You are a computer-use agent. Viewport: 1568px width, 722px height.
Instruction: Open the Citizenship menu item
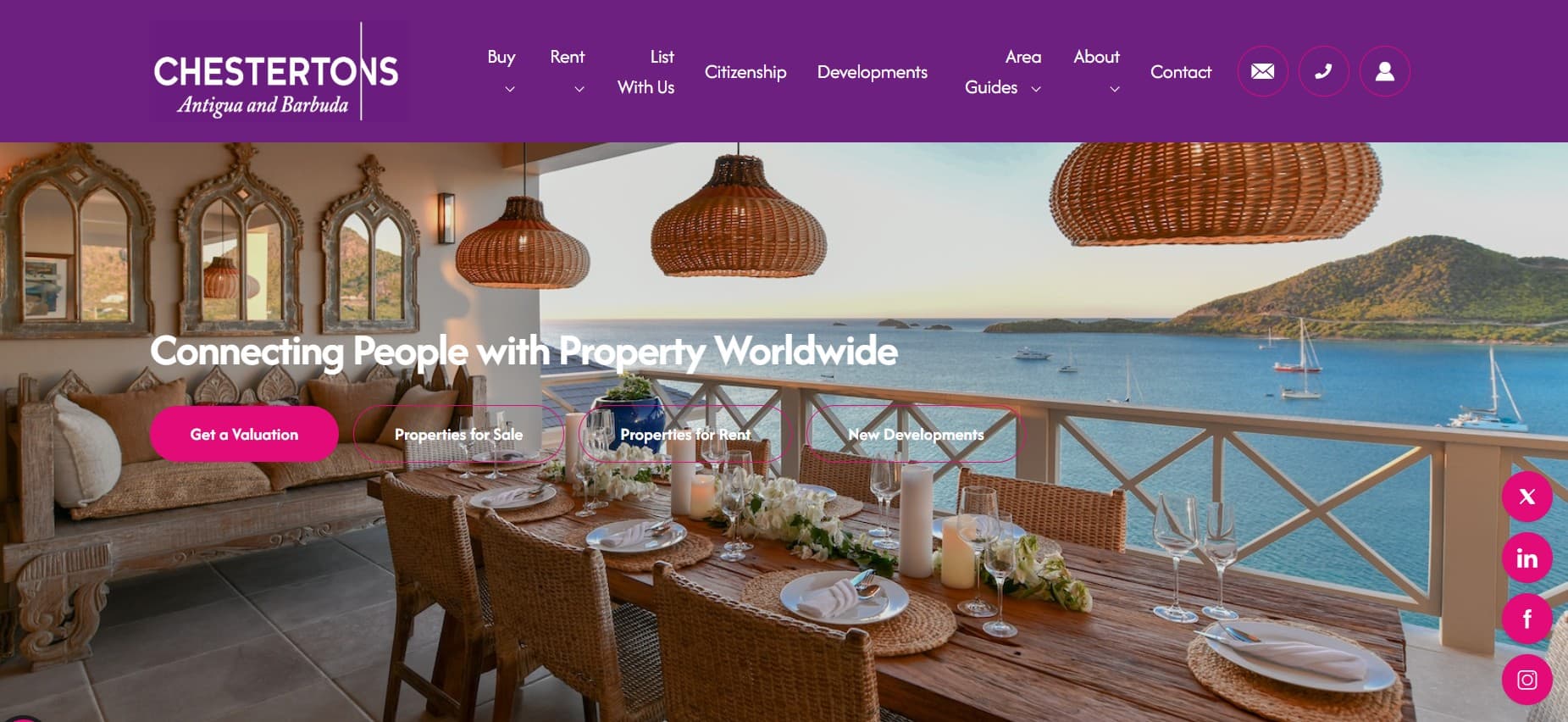[745, 72]
